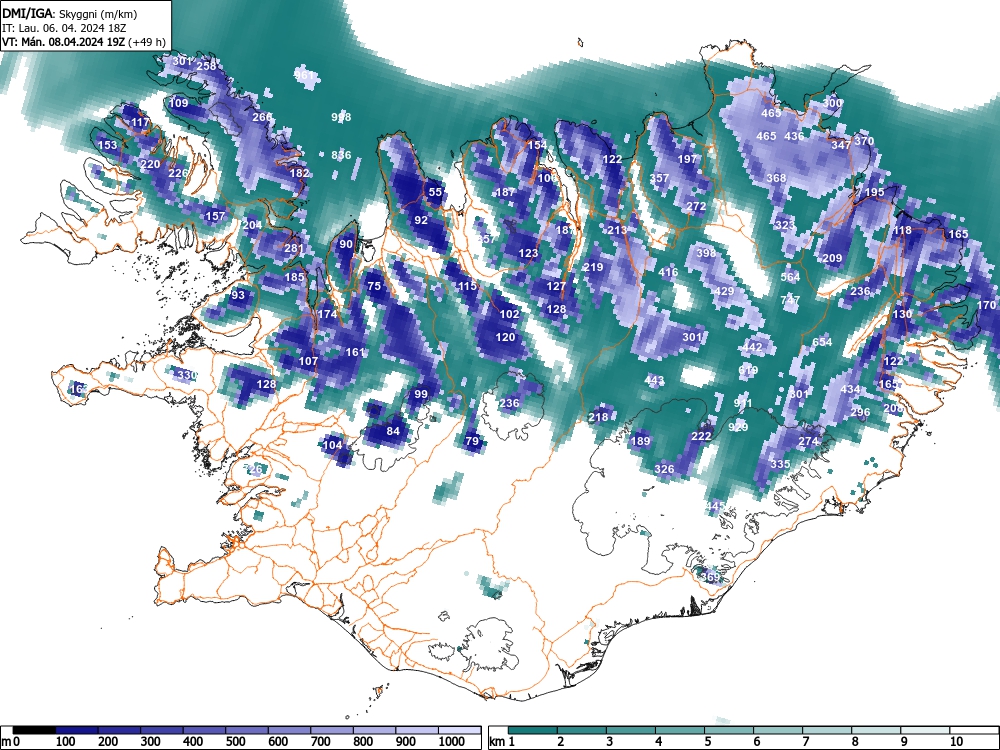This screenshot has height=750, width=1000.
Task: Click the '5' label on the kilometre scale
Action: point(707,742)
